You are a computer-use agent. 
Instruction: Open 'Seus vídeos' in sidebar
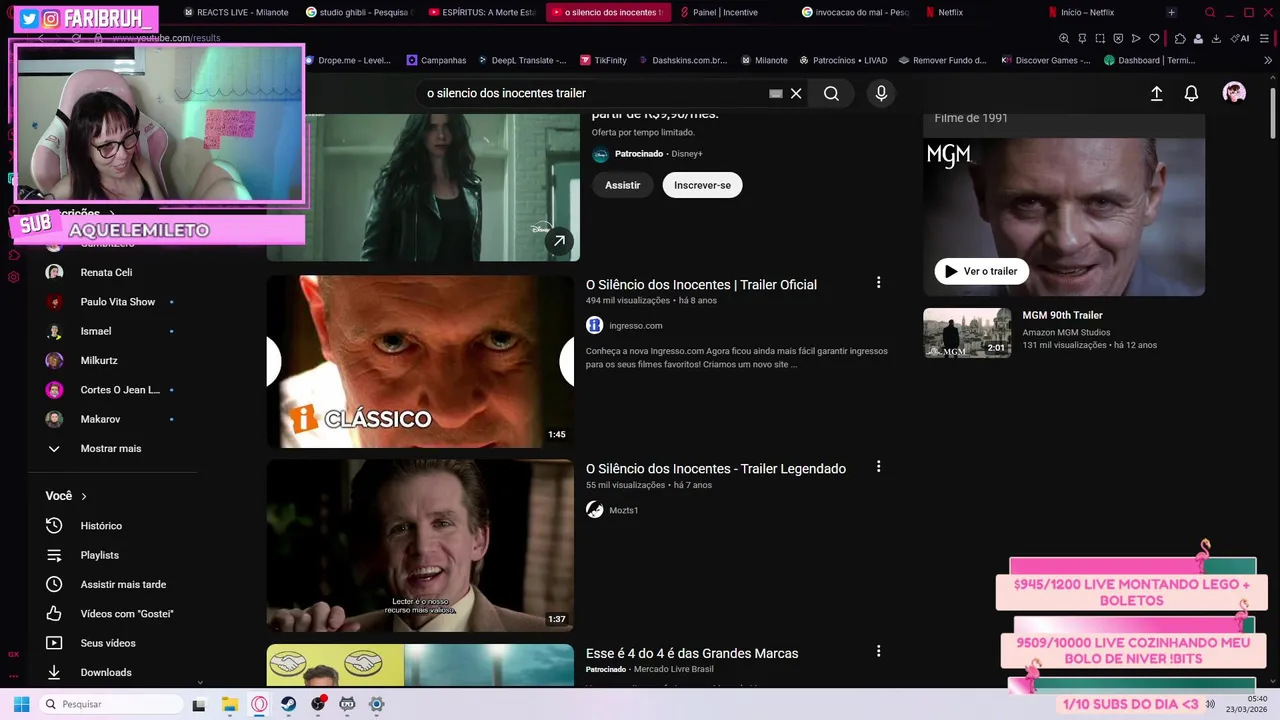pyautogui.click(x=110, y=643)
